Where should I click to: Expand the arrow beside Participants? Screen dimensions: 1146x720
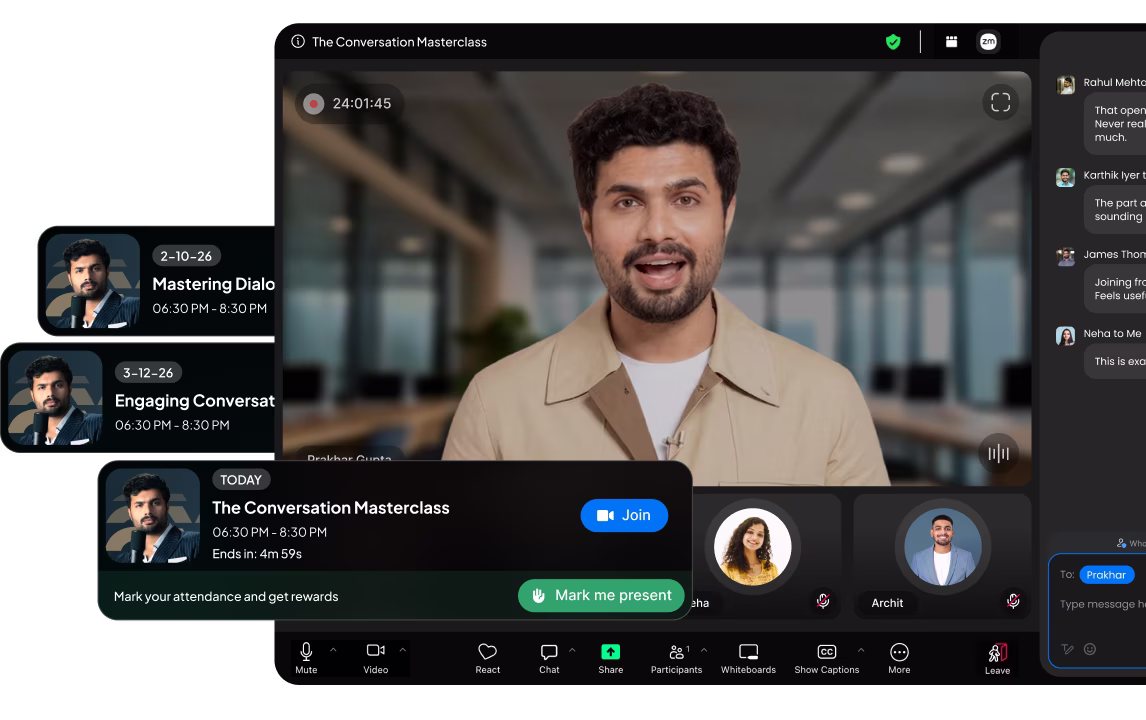point(705,649)
